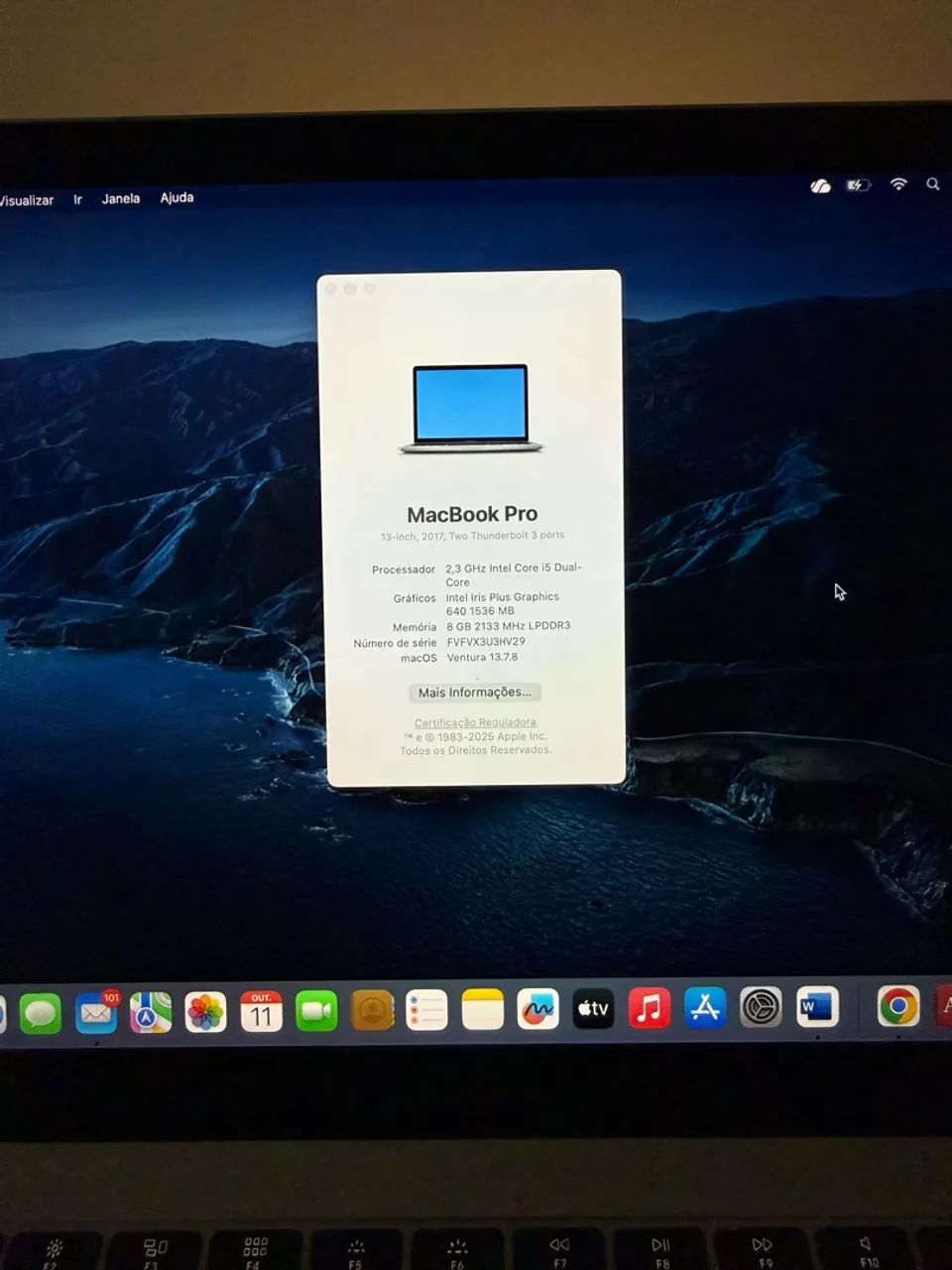Click Intel Iris Plus Graphics text
The image size is (952, 1270).
point(503,603)
